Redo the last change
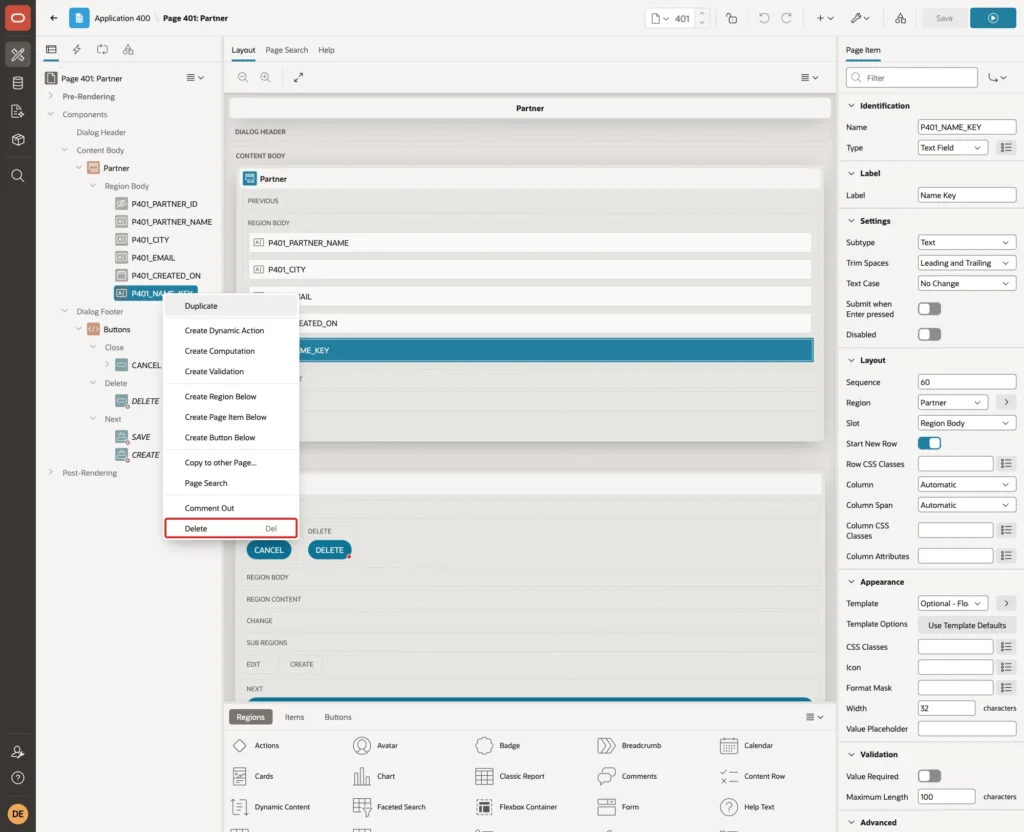This screenshot has height=832, width=1024. 786,18
